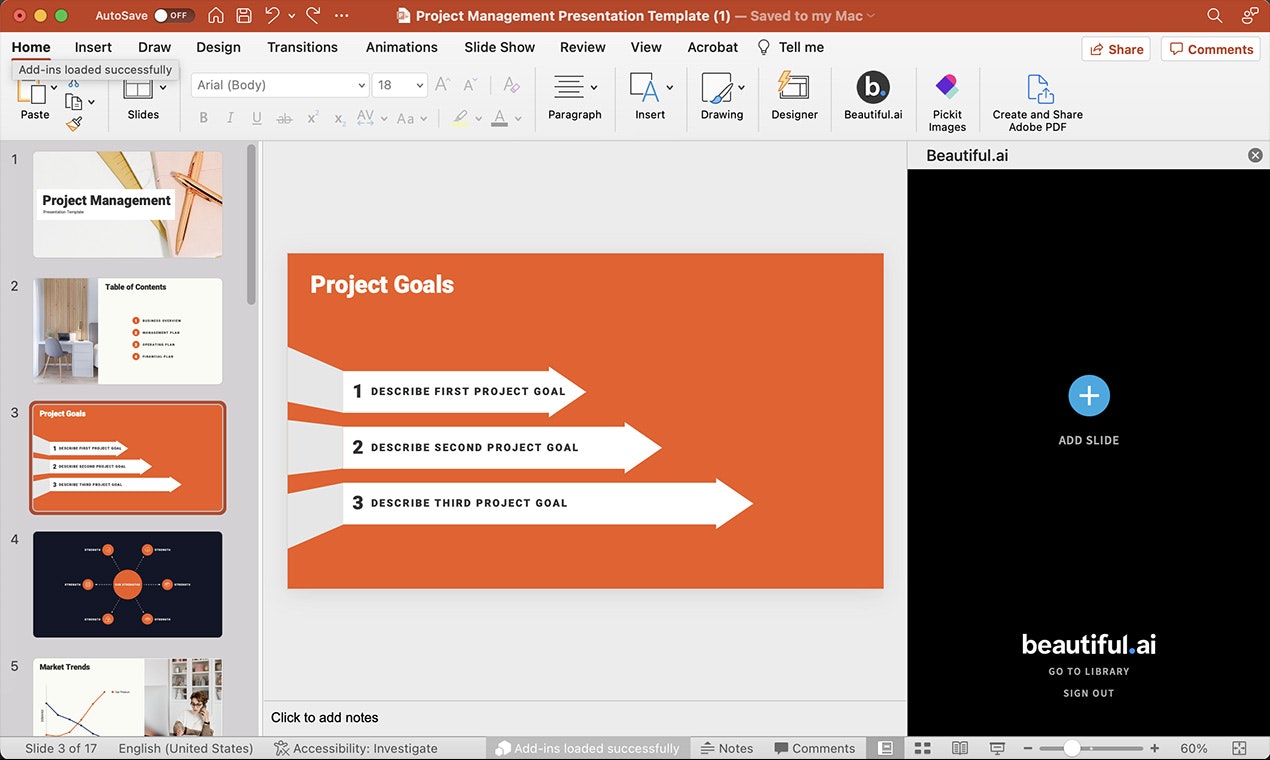Open the Design ribbon tab
The image size is (1270, 760).
218,47
